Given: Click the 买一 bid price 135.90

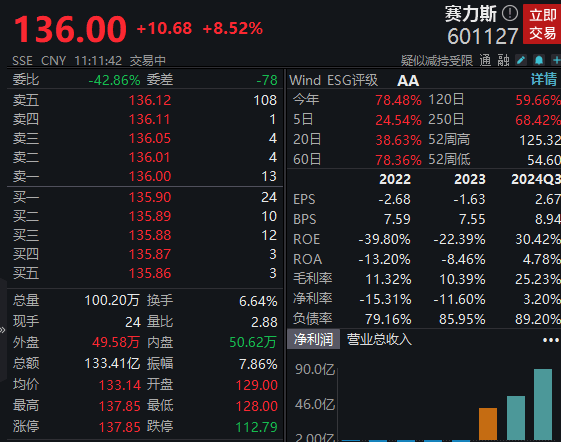Looking at the screenshot, I should tap(150, 197).
